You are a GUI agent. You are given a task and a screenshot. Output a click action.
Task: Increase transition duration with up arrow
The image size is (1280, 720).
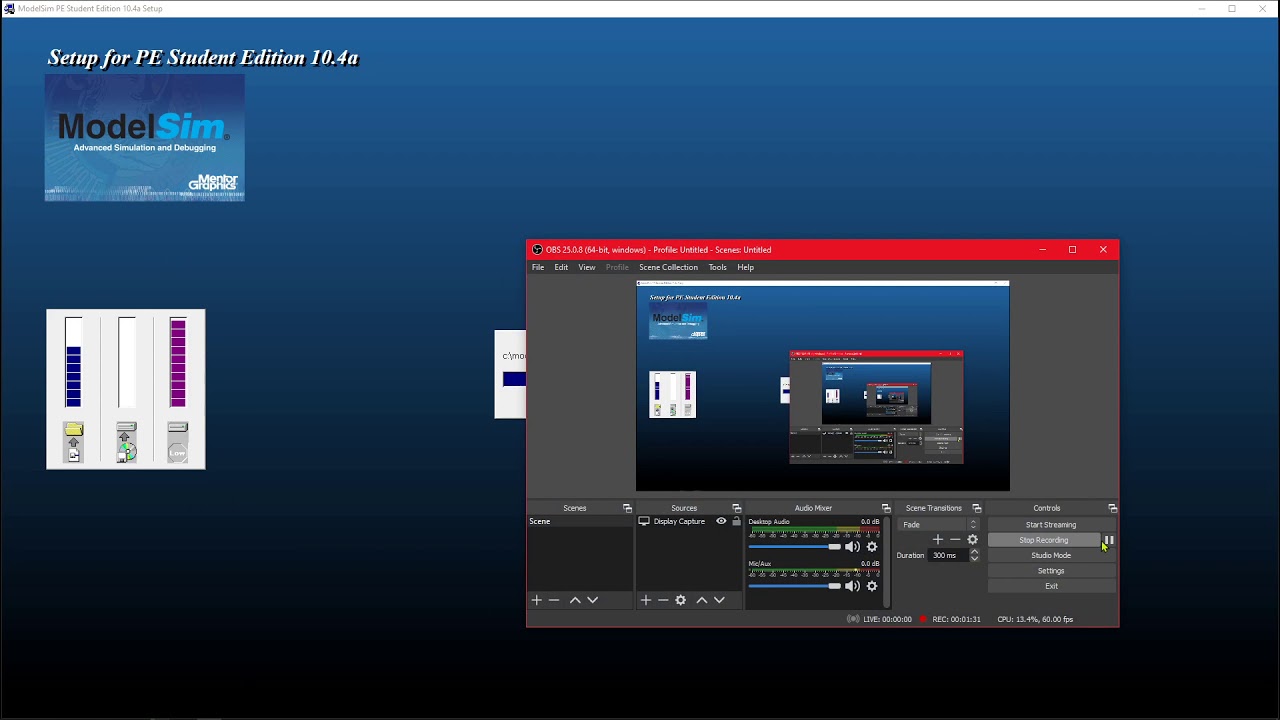tap(975, 551)
